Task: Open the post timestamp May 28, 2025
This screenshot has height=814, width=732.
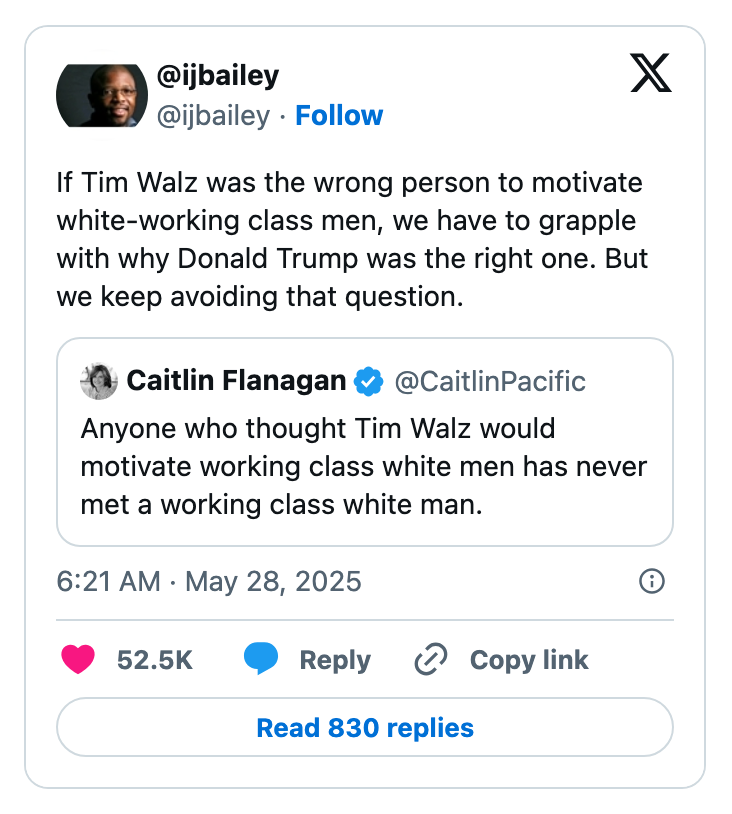Action: 210,581
